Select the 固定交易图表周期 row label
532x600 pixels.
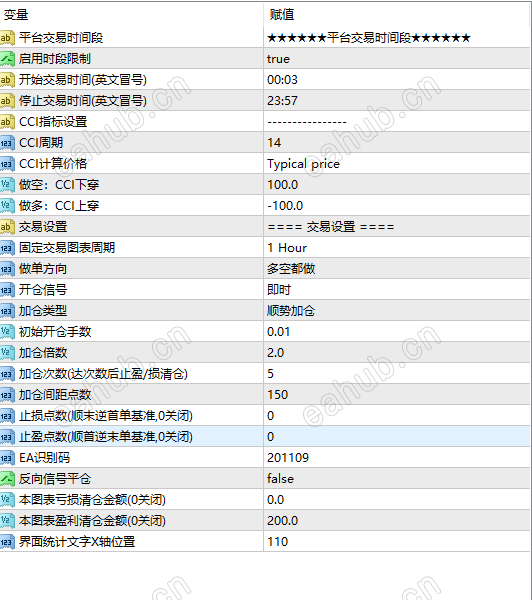click(x=67, y=248)
